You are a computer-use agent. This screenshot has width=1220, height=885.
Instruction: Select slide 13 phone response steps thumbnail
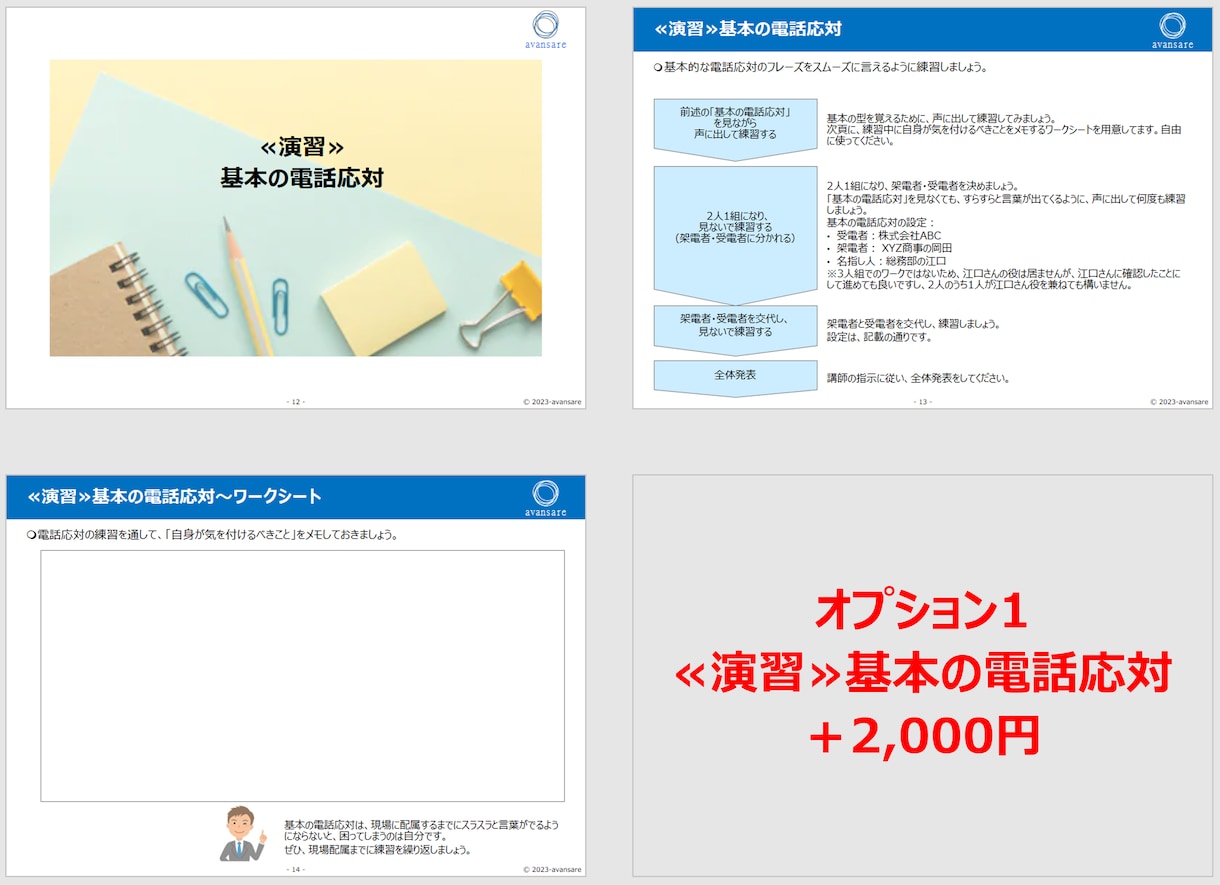tap(922, 208)
